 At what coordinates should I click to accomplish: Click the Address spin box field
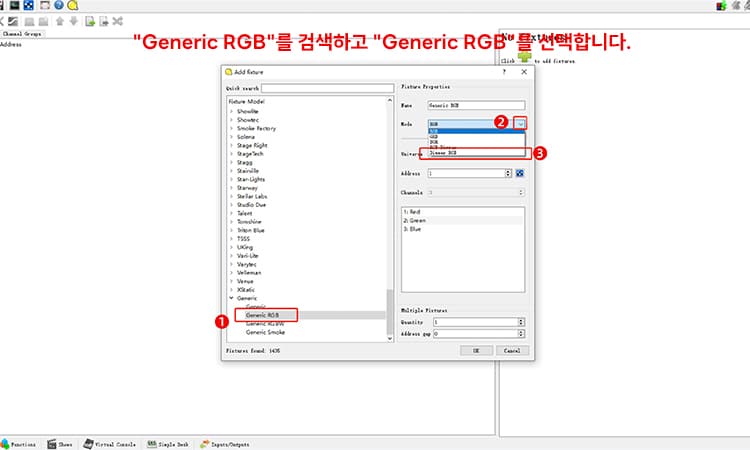pyautogui.click(x=466, y=173)
